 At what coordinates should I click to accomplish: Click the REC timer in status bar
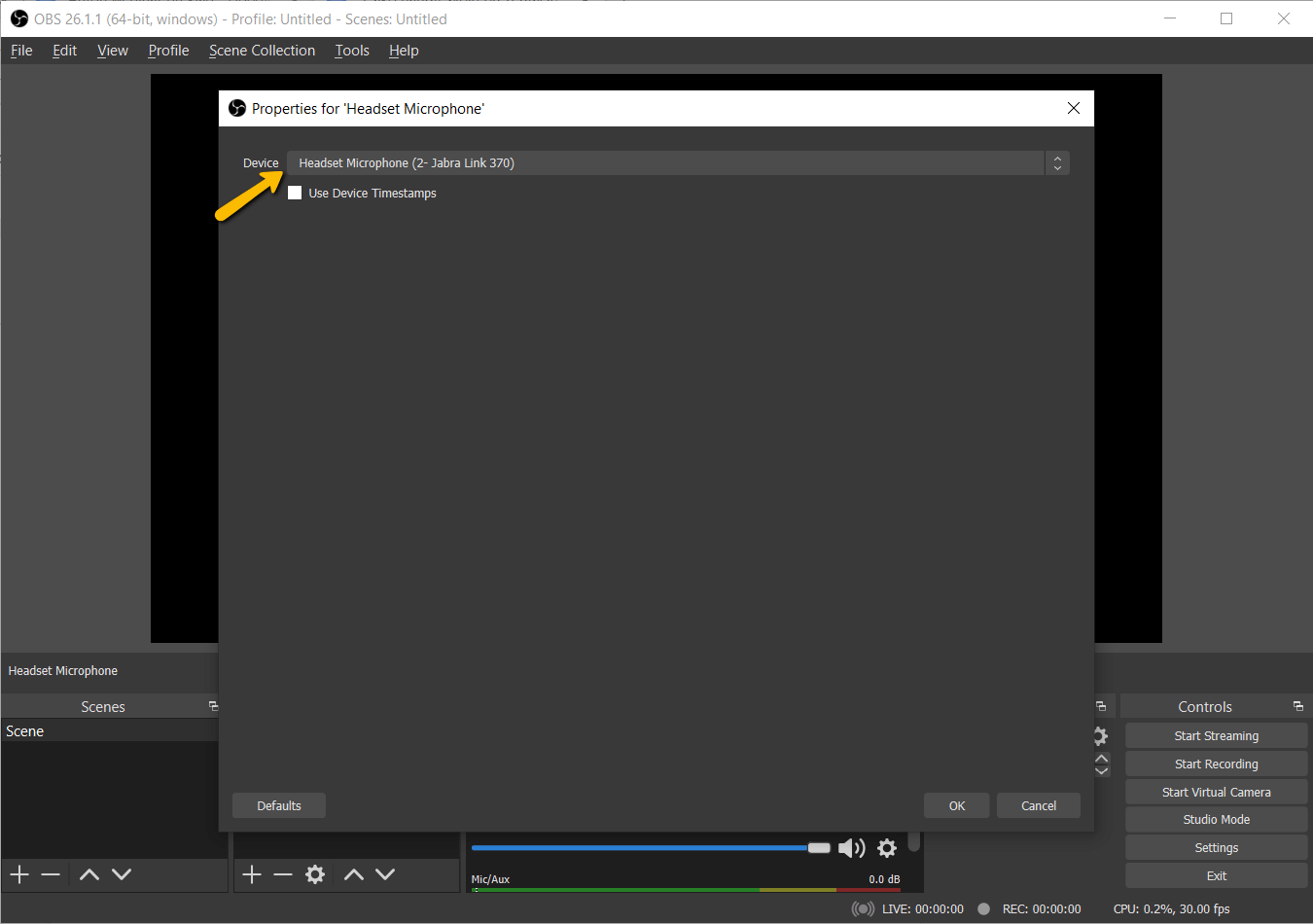click(x=1042, y=908)
